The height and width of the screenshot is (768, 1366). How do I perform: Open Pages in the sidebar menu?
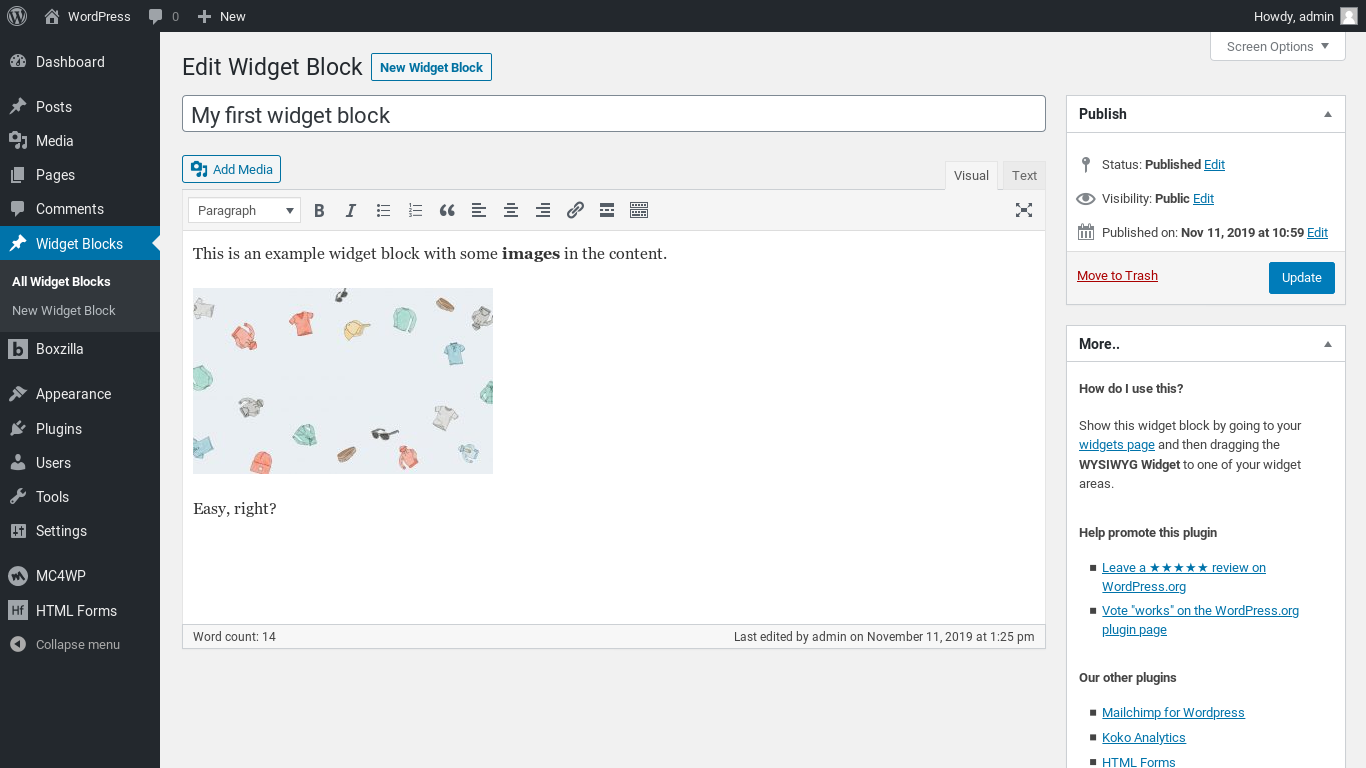tap(80, 175)
